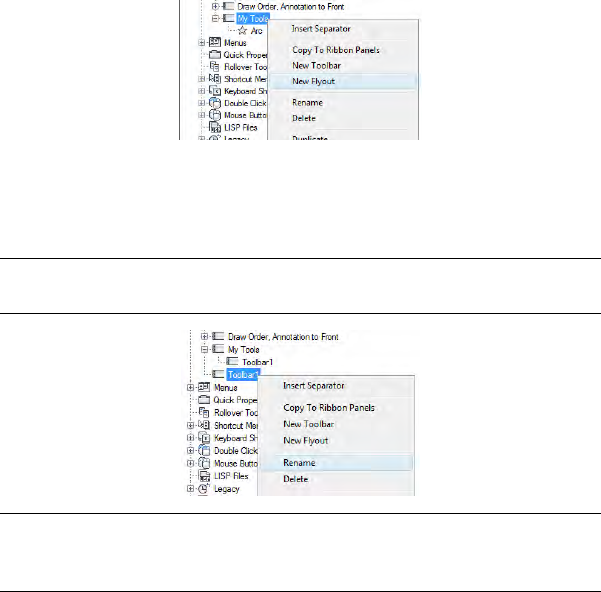Viewport: 601px width, 592px height.
Task: Select the highlighted My Tools label
Action: point(253,18)
